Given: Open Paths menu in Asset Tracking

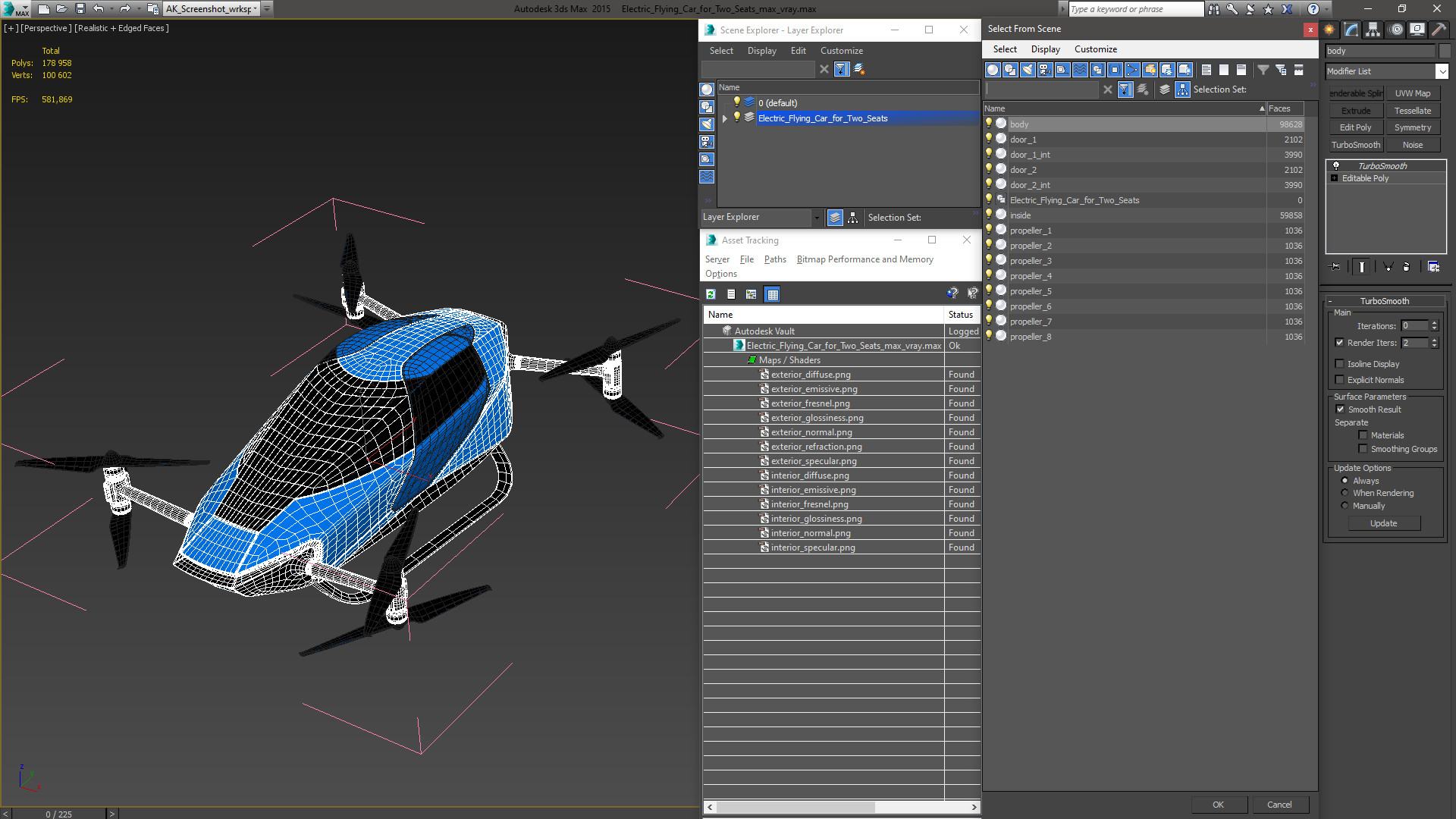Looking at the screenshot, I should pyautogui.click(x=775, y=259).
